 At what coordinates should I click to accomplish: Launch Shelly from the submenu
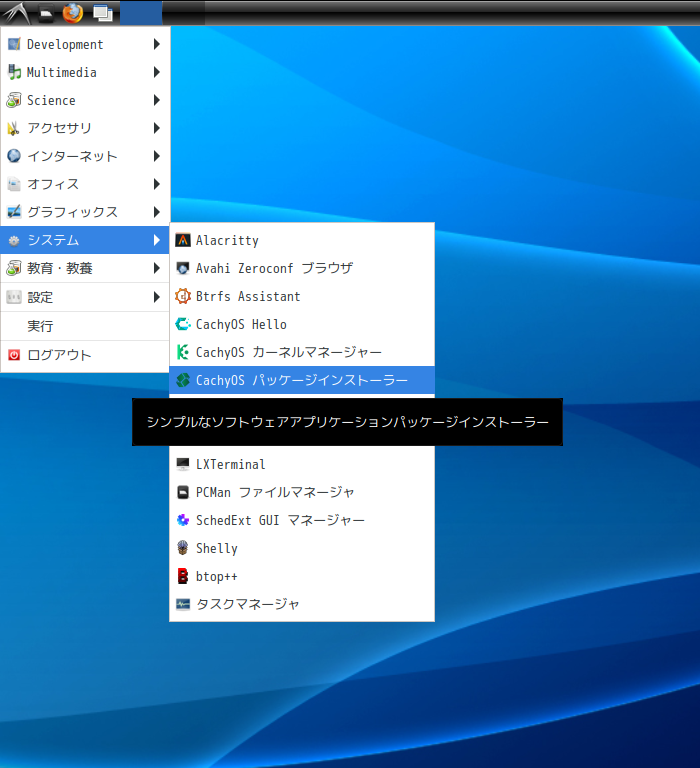pos(302,548)
